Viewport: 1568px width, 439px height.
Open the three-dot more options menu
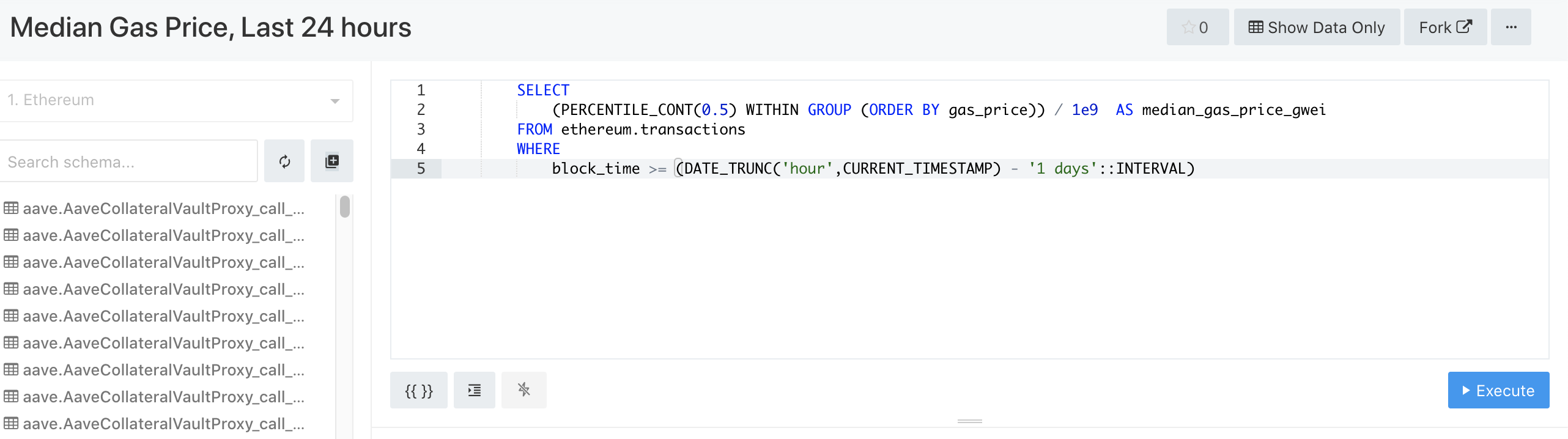[1511, 27]
